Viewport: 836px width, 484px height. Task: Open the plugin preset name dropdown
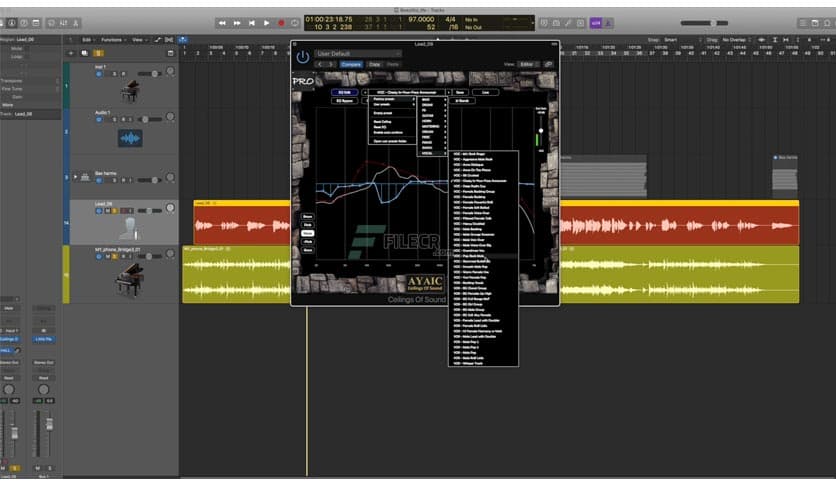coord(407,92)
